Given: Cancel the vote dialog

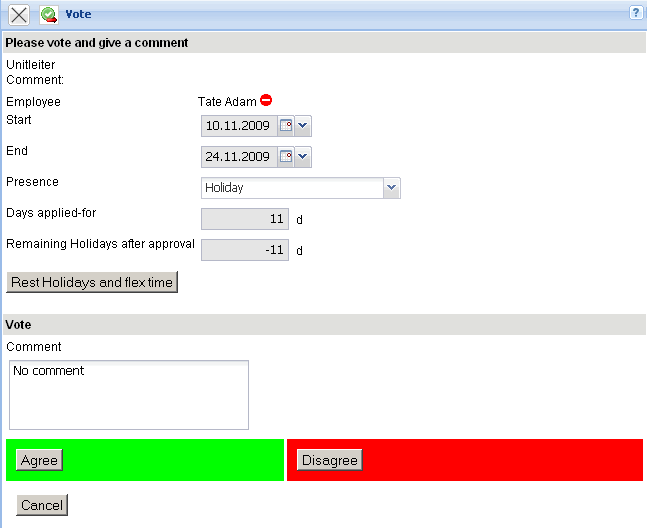Looking at the screenshot, I should (42, 505).
